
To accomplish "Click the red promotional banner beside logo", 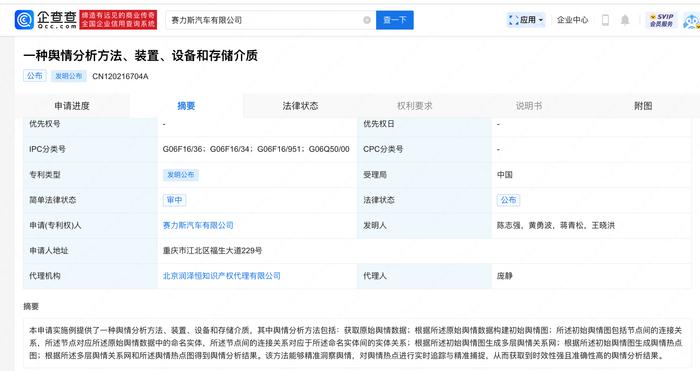I will pyautogui.click(x=118, y=20).
